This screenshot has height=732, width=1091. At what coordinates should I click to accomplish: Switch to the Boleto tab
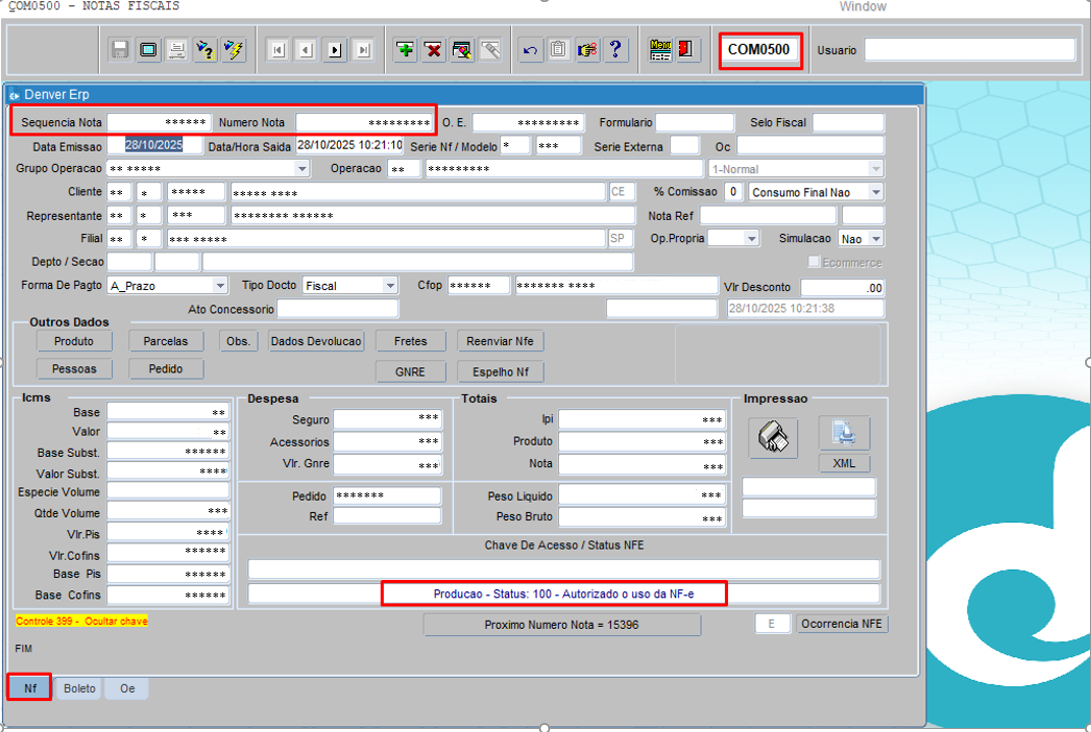point(79,688)
